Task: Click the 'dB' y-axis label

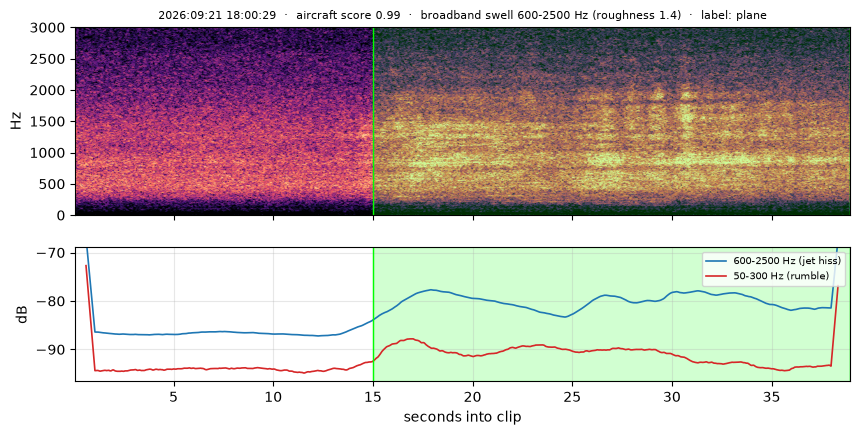Action: pyautogui.click(x=22, y=314)
